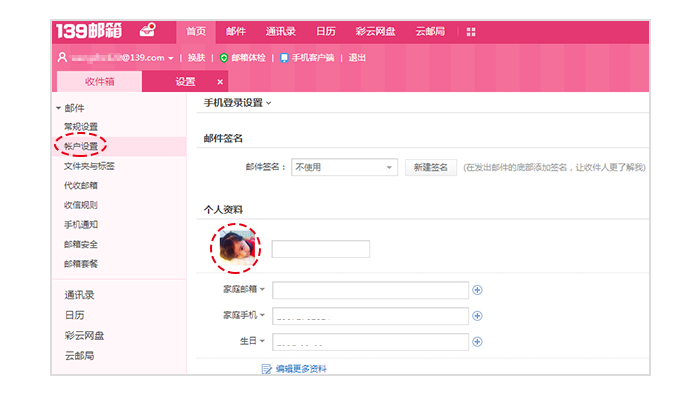Add another 家庭手机 with the plus icon
The width and height of the screenshot is (700, 395).
pos(477,316)
